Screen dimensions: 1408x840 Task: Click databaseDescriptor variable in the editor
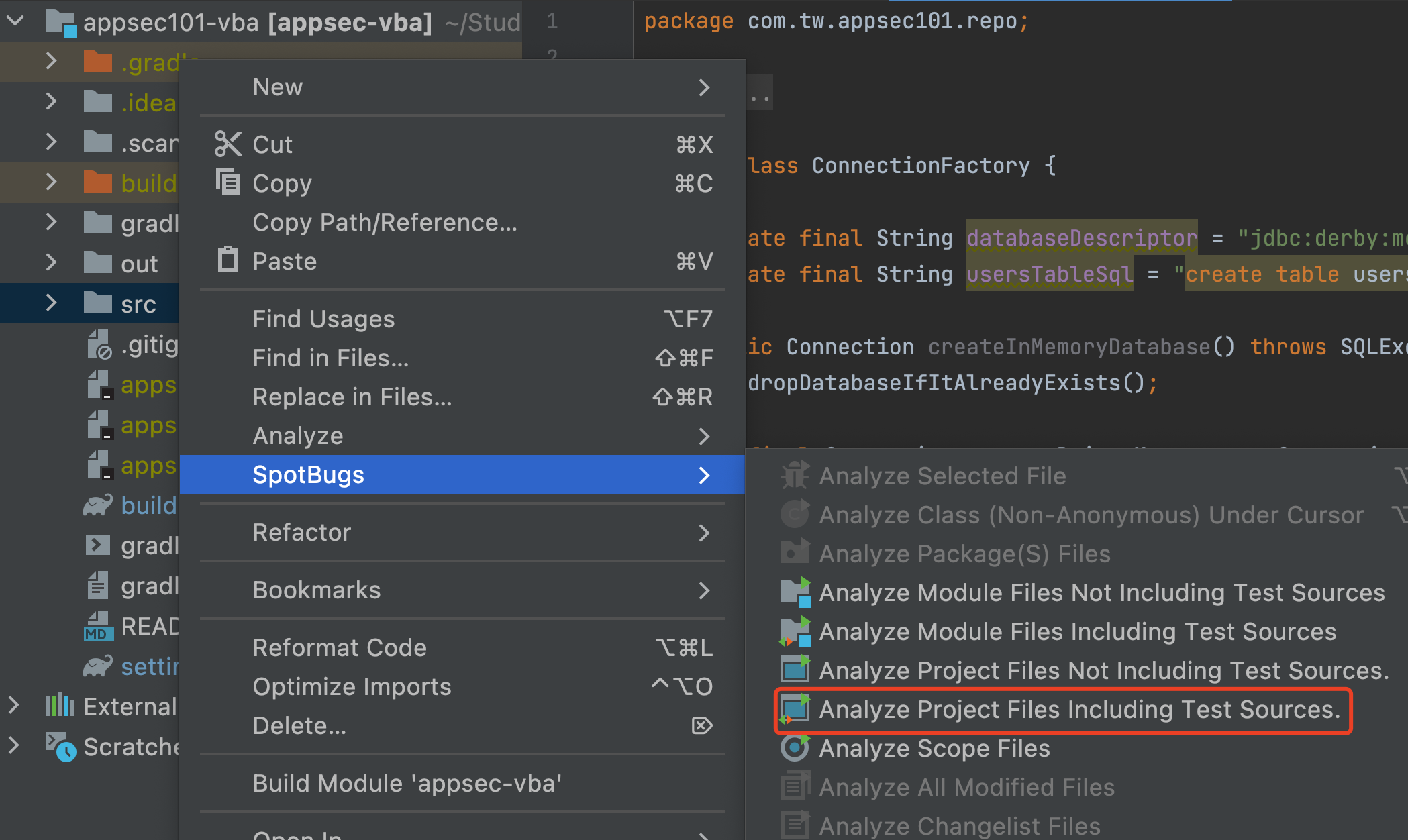1081,238
